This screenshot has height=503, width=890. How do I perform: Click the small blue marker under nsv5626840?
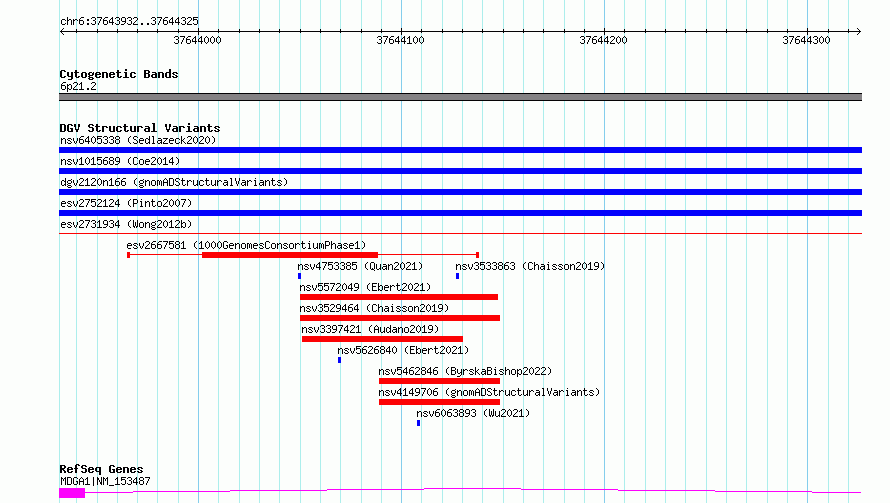coord(339,360)
